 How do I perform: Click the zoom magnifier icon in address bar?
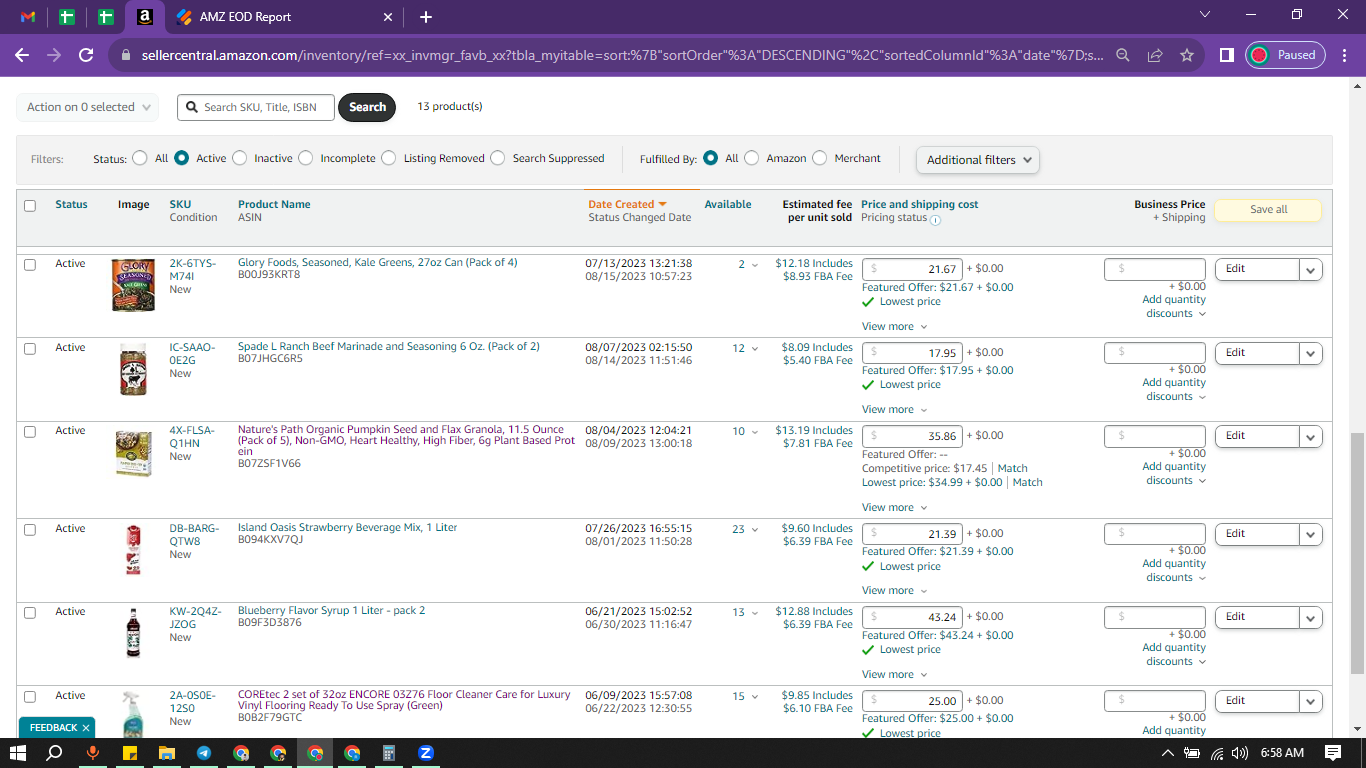coord(1124,55)
